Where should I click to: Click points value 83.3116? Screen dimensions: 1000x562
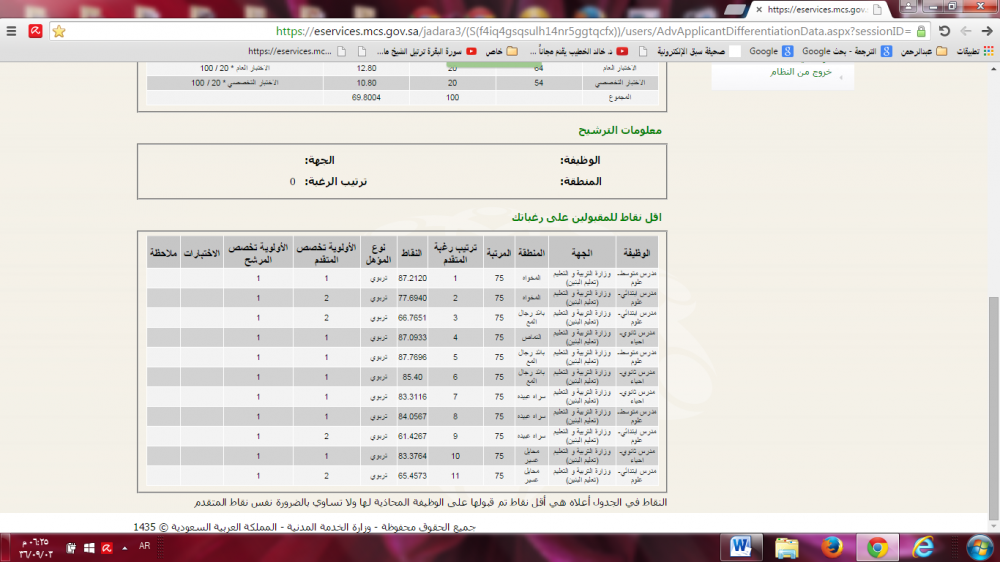click(413, 397)
